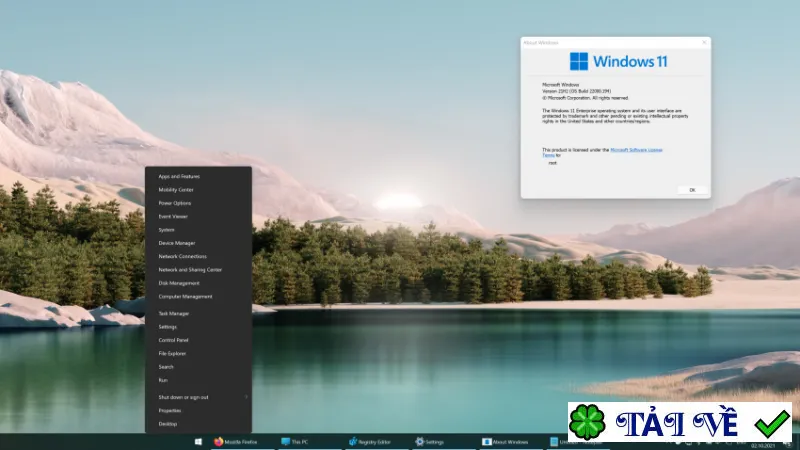The height and width of the screenshot is (450, 800).
Task: Open Microsoft Software License Terms link
Action: pyautogui.click(x=636, y=150)
